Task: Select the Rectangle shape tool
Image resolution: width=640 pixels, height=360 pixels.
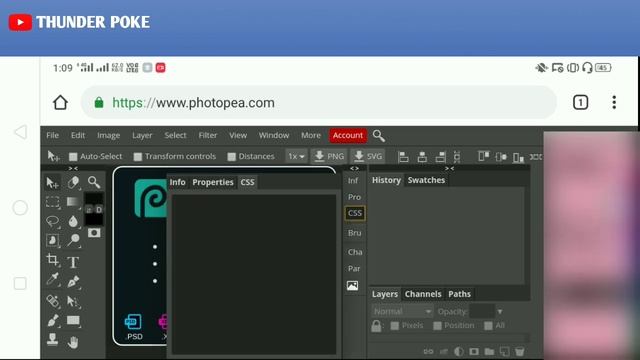Action: [x=73, y=321]
